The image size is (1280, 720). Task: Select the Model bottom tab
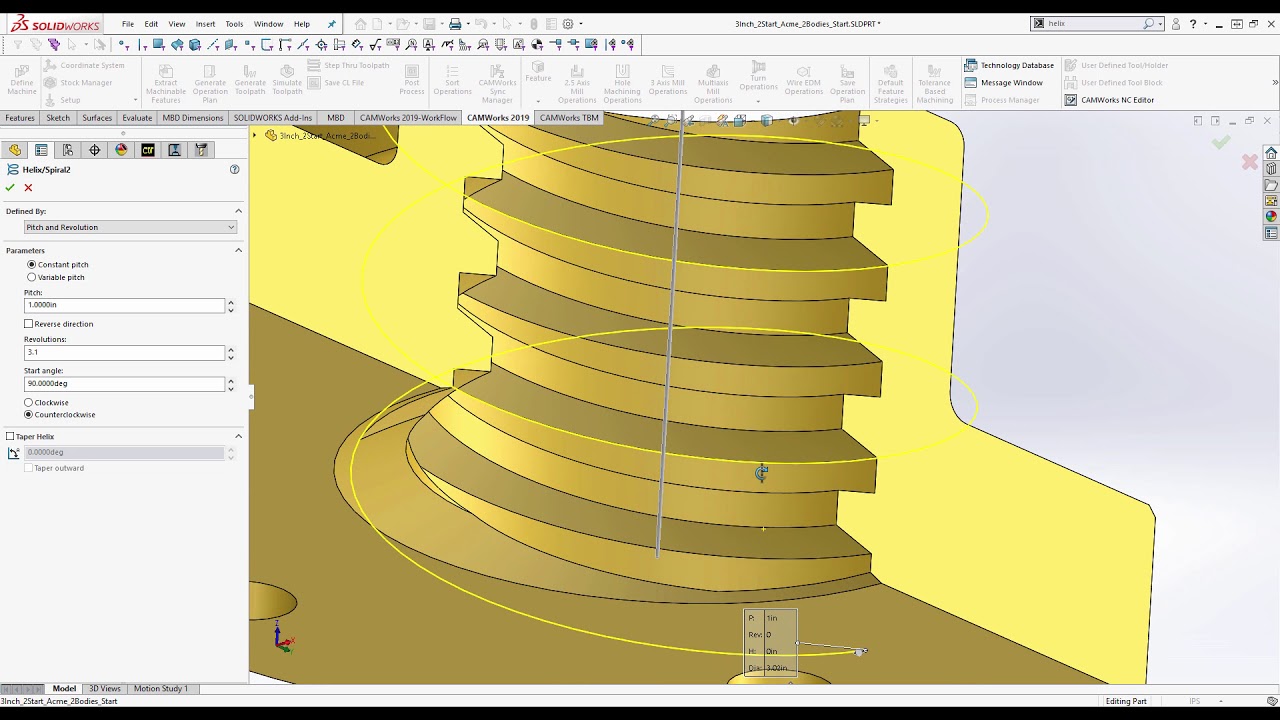pyautogui.click(x=64, y=688)
